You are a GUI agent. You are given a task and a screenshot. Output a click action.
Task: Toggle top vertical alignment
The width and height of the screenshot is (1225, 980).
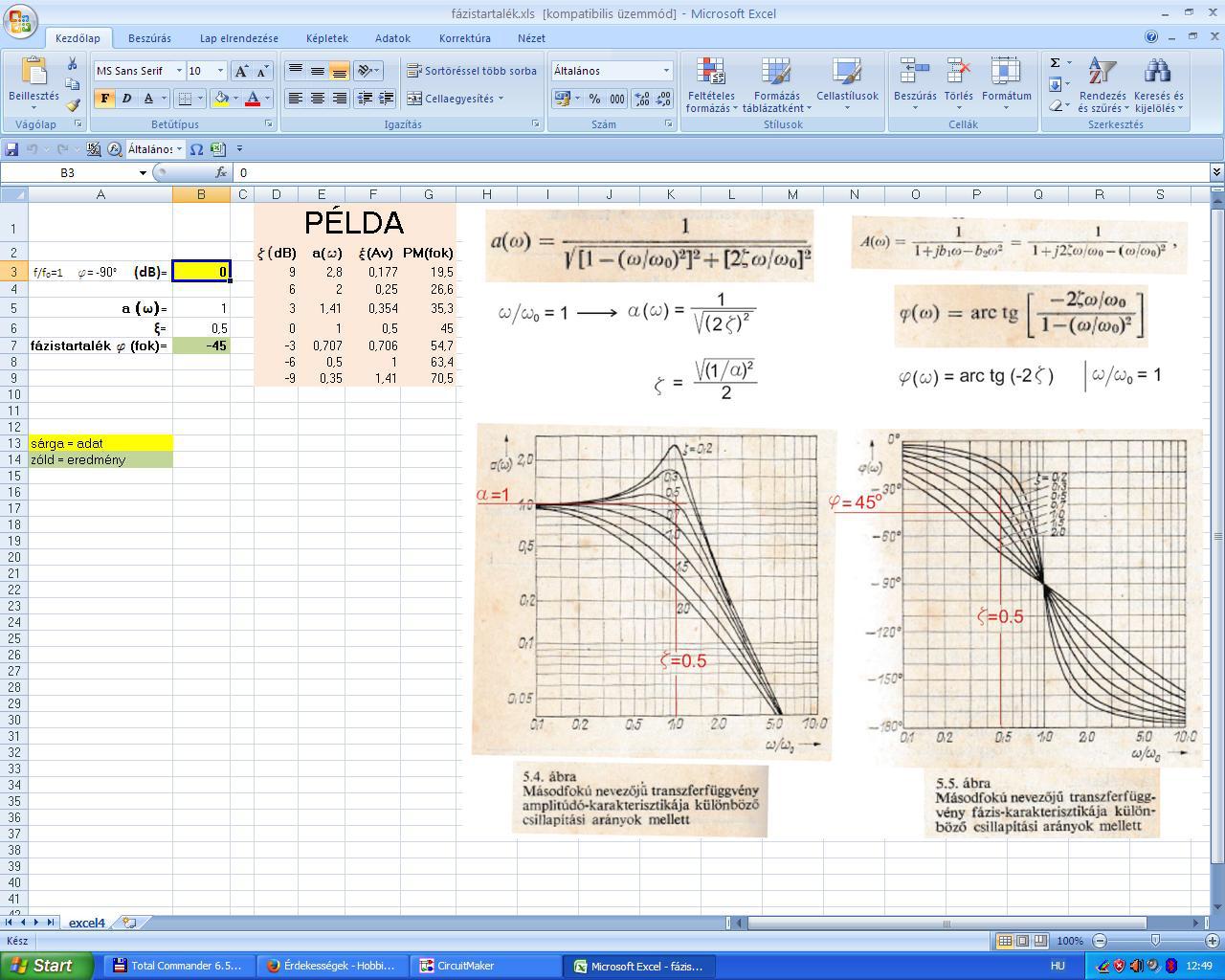click(x=296, y=71)
